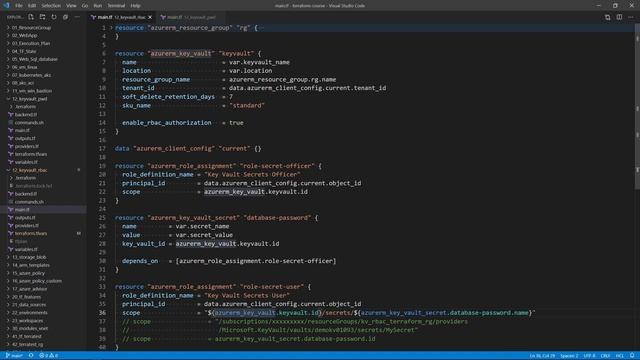
Task: Close the main.tf 12_keyvault_rbac tab
Action: (x=150, y=17)
